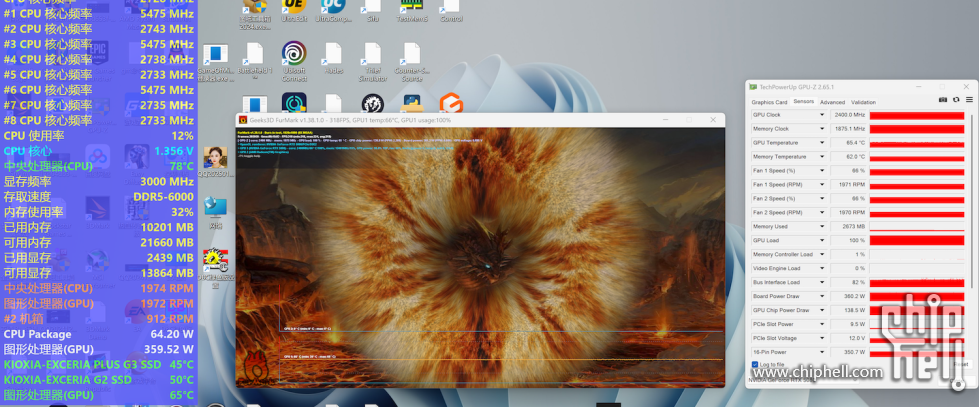Open the Validation tab in GPU-Z

(x=863, y=102)
